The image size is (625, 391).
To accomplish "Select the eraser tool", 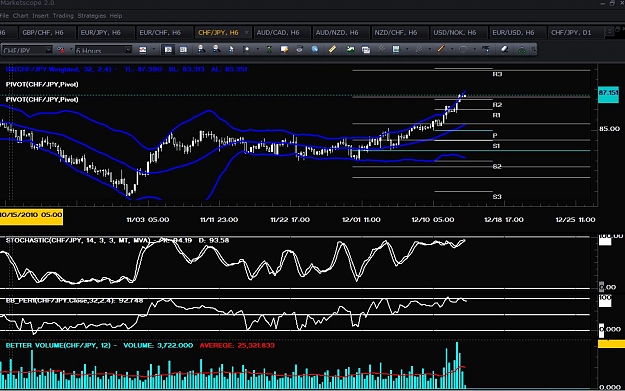I will pyautogui.click(x=505, y=49).
